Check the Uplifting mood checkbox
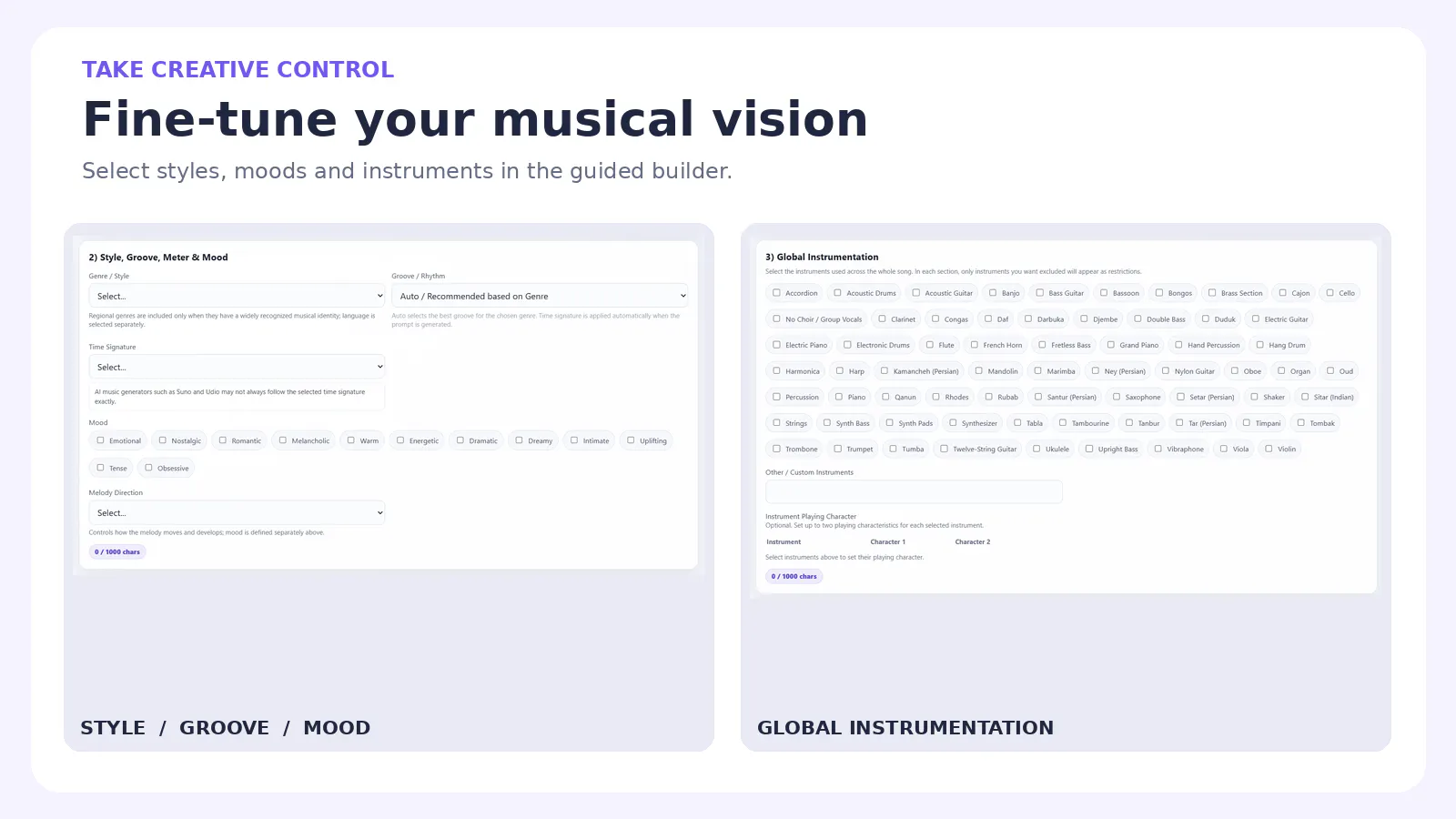 [631, 440]
